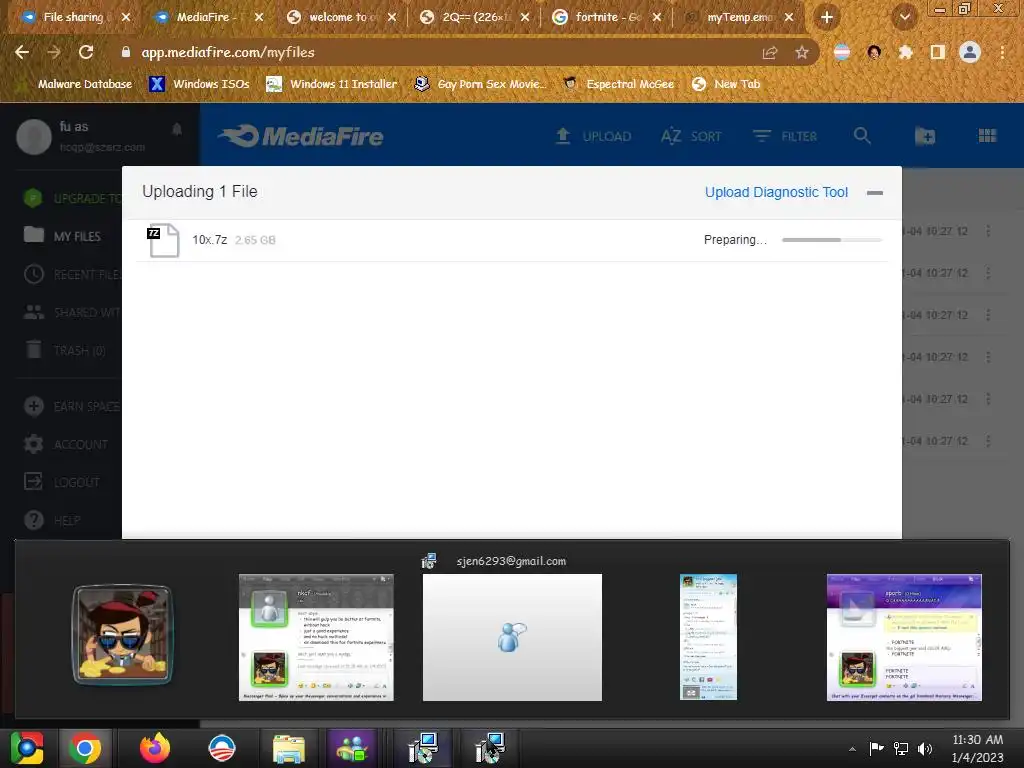Click MediaFire search magnifier icon
This screenshot has height=768, width=1024.
(x=862, y=136)
